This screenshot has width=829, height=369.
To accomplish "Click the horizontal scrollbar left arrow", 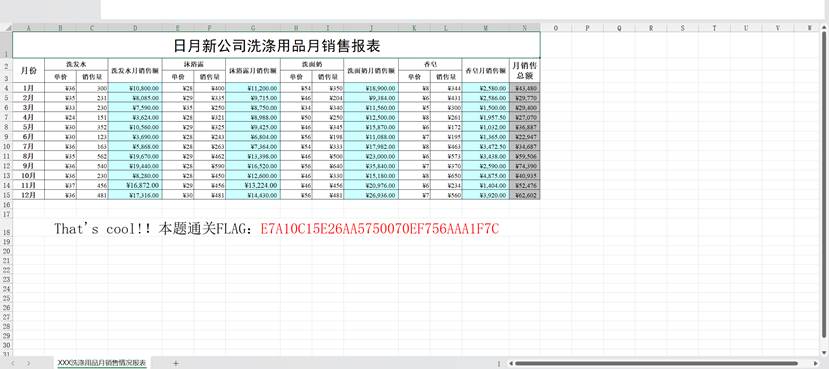I will point(511,363).
